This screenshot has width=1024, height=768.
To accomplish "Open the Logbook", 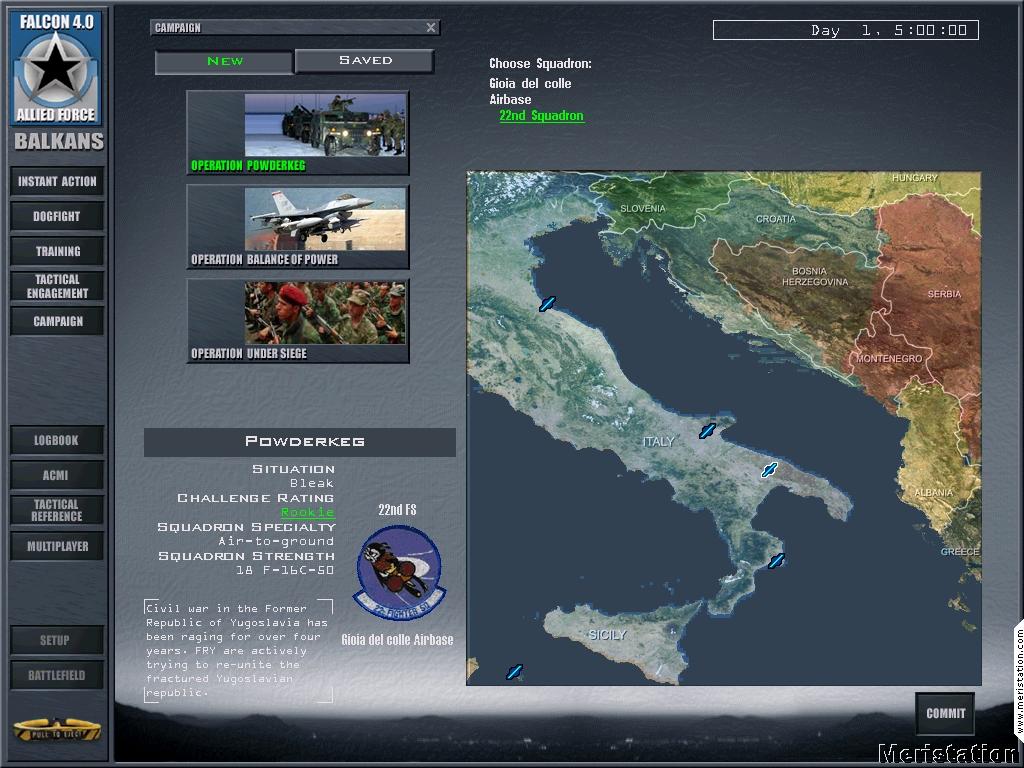I will (56, 440).
